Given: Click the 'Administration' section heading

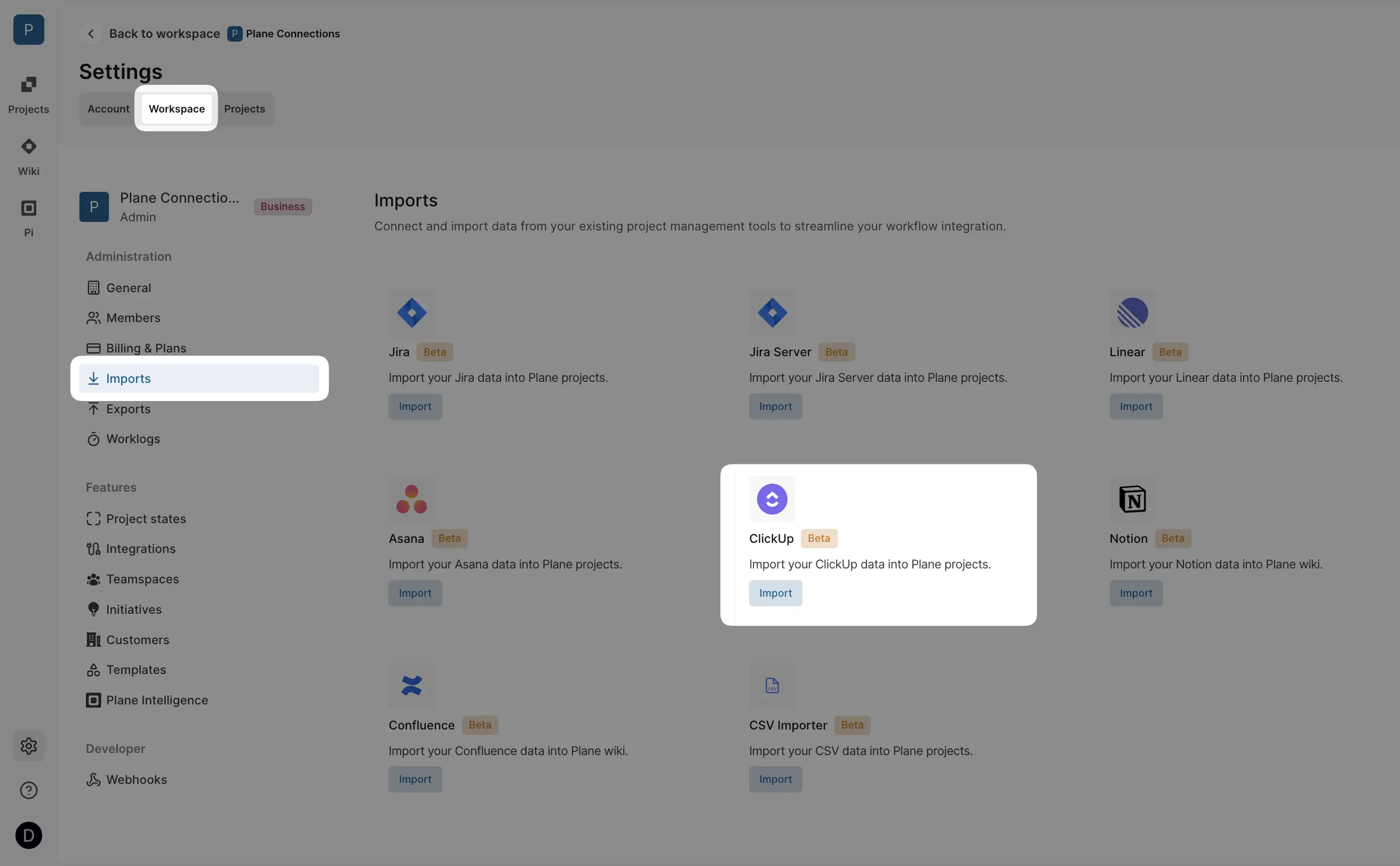Looking at the screenshot, I should pos(129,256).
